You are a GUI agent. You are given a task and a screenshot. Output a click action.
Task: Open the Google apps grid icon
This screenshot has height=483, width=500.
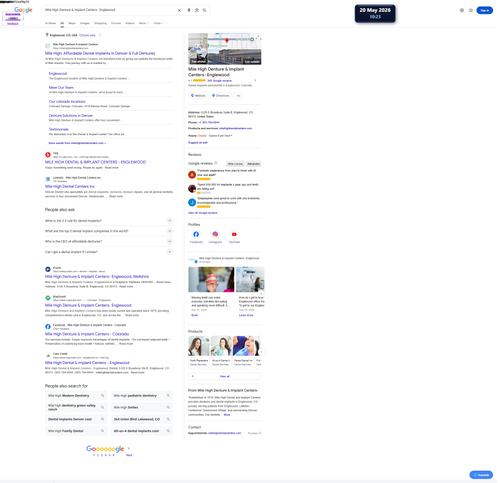471,10
